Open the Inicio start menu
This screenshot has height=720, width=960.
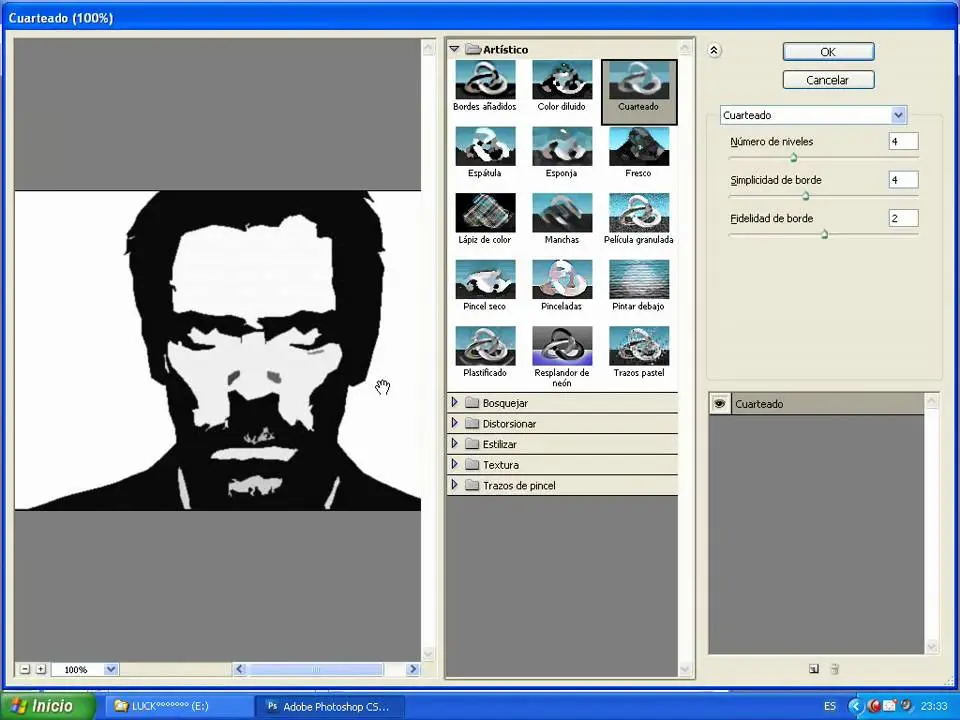(x=47, y=706)
